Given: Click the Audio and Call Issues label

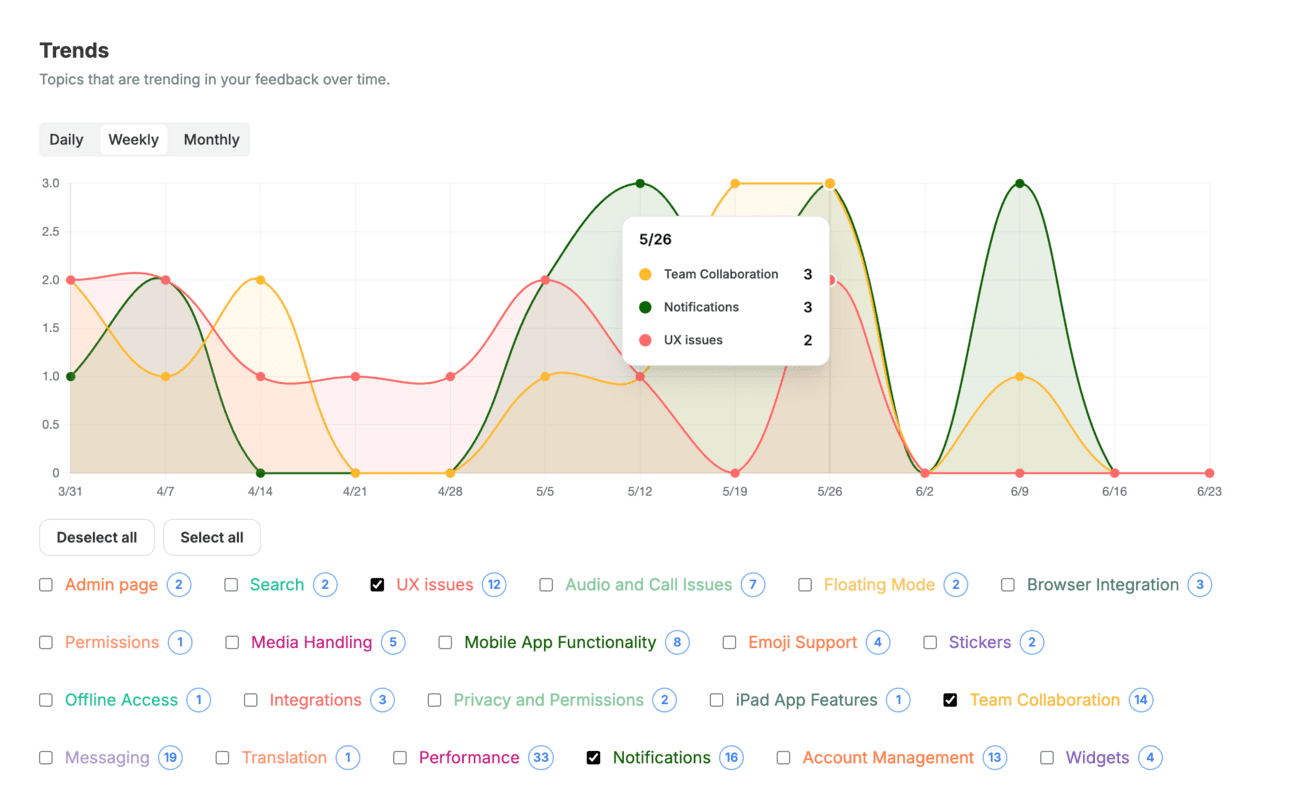Looking at the screenshot, I should click(649, 585).
